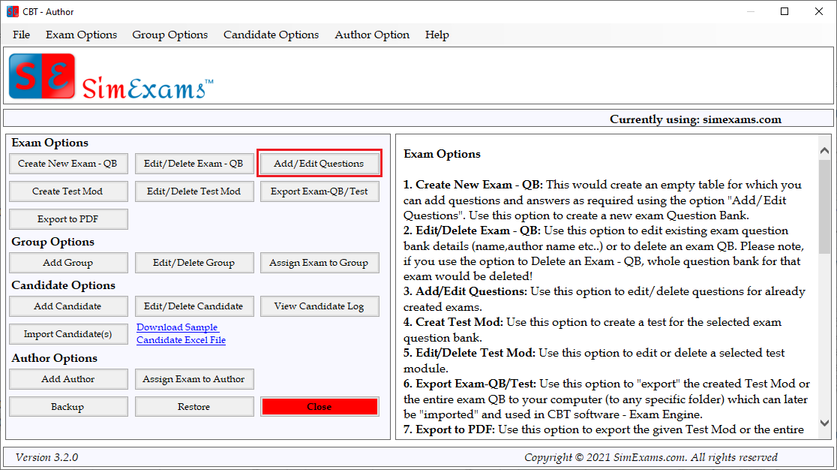Viewport: 837px width, 470px height.
Task: Open the Candidate Options menu
Action: coord(271,35)
